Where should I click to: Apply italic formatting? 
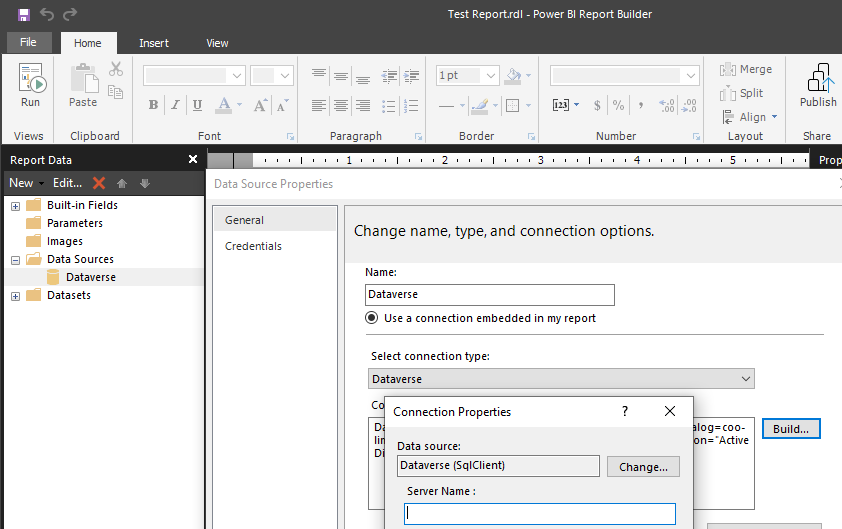coord(175,105)
